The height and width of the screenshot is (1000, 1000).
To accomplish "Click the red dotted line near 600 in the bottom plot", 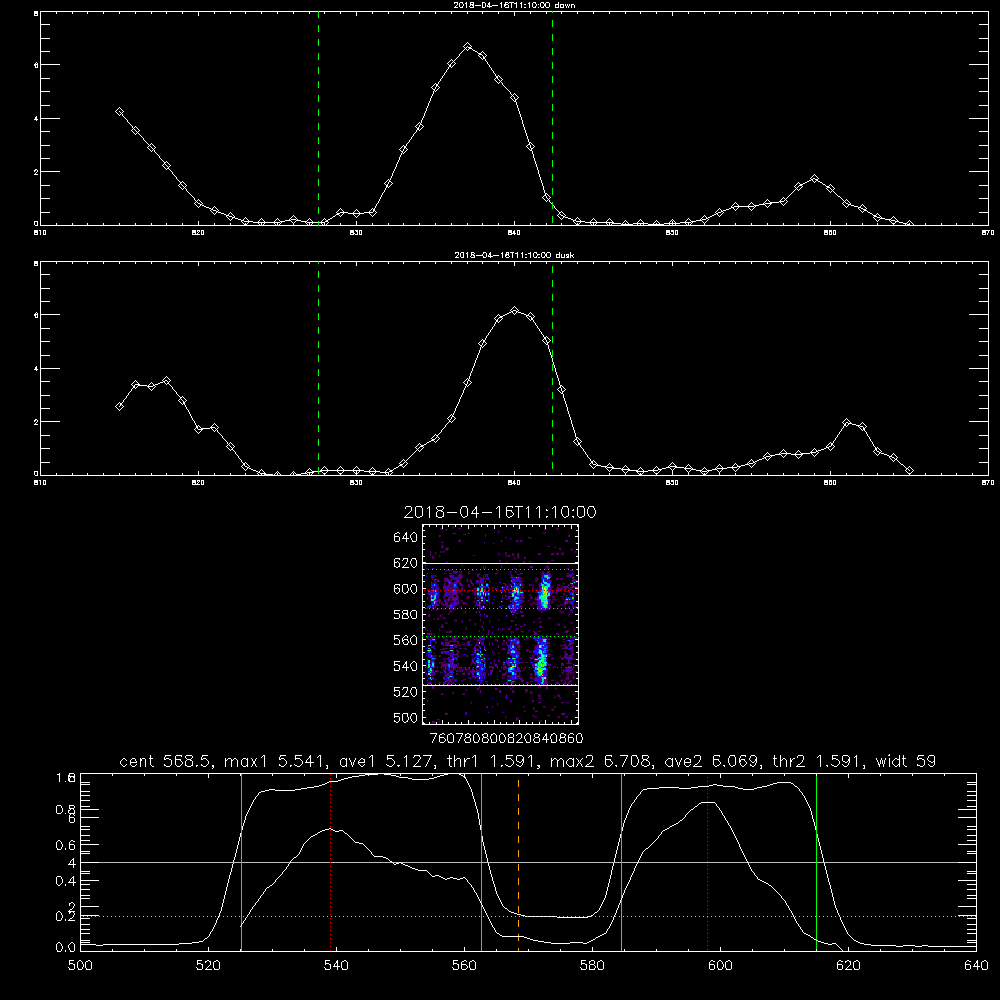I will point(707,862).
